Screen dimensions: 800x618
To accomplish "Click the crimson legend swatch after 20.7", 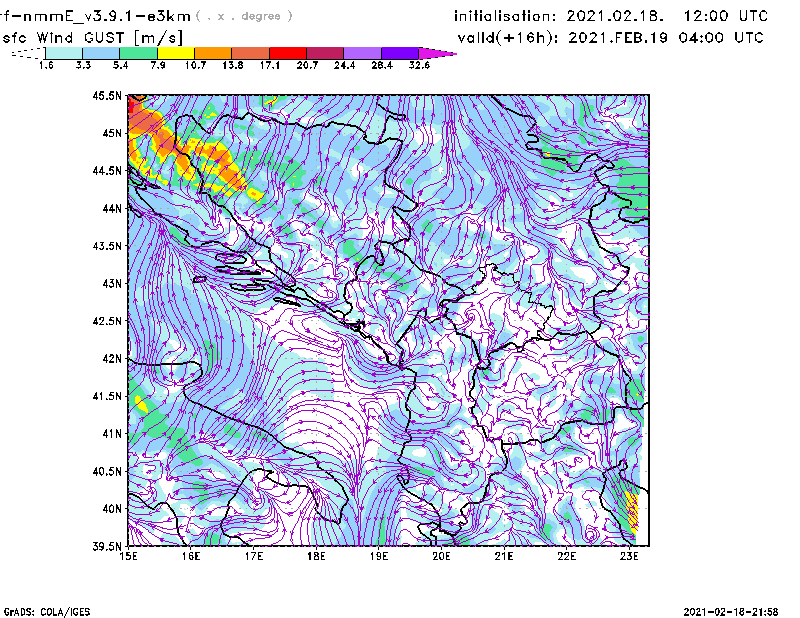I will click(326, 53).
